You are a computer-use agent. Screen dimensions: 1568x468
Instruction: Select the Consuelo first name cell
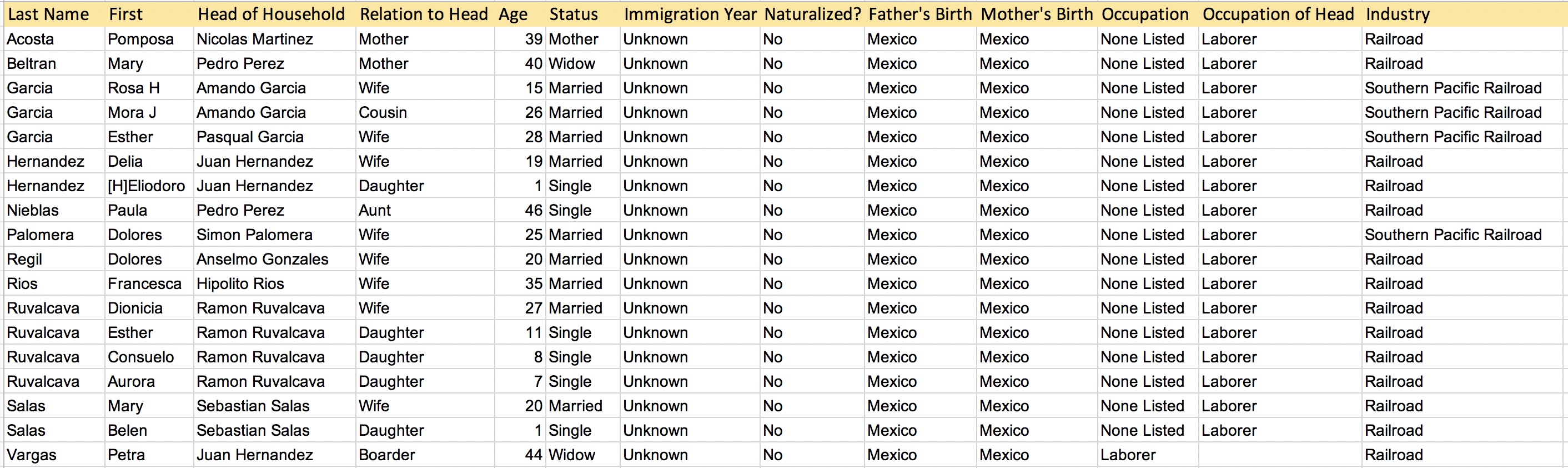(x=149, y=357)
